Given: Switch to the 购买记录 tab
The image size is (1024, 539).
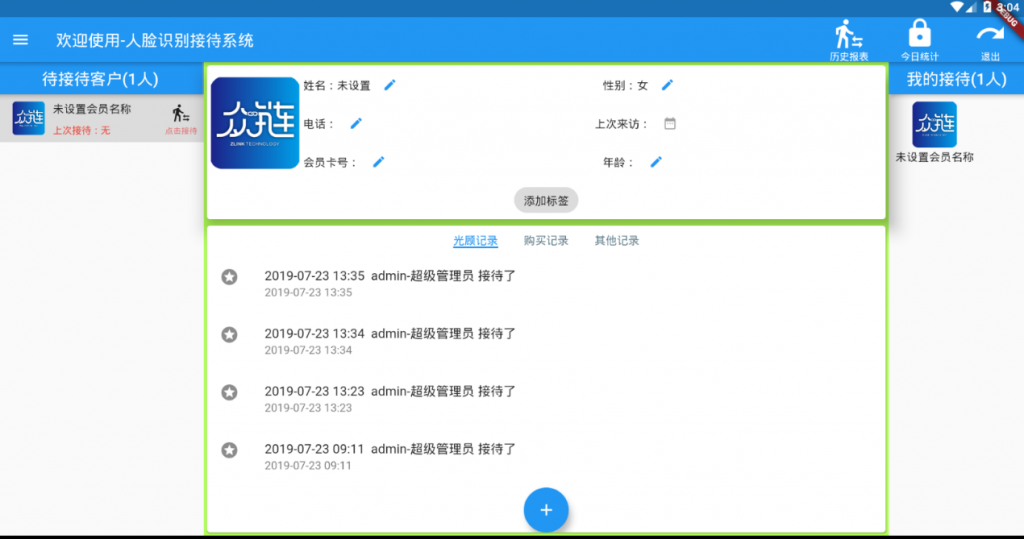Looking at the screenshot, I should (546, 241).
